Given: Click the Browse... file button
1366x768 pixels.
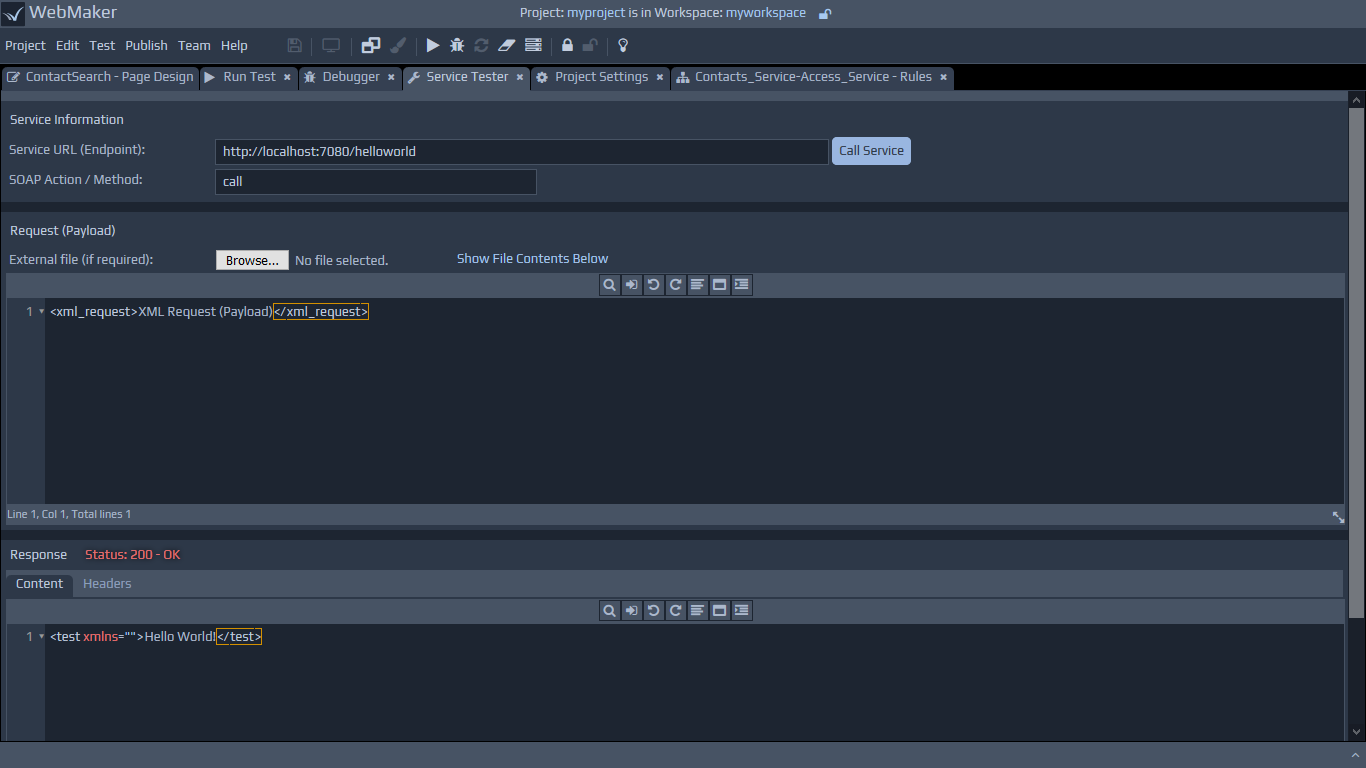Looking at the screenshot, I should point(252,260).
